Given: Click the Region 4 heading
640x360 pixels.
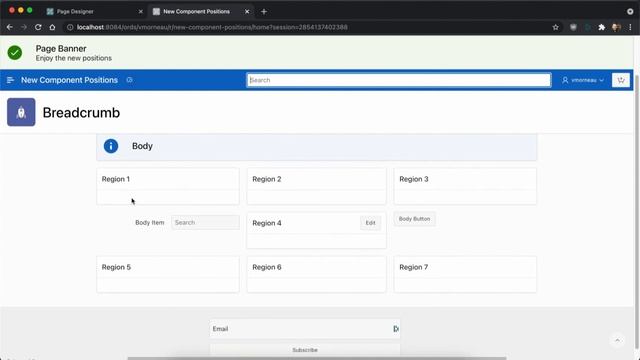Looking at the screenshot, I should click(267, 223).
